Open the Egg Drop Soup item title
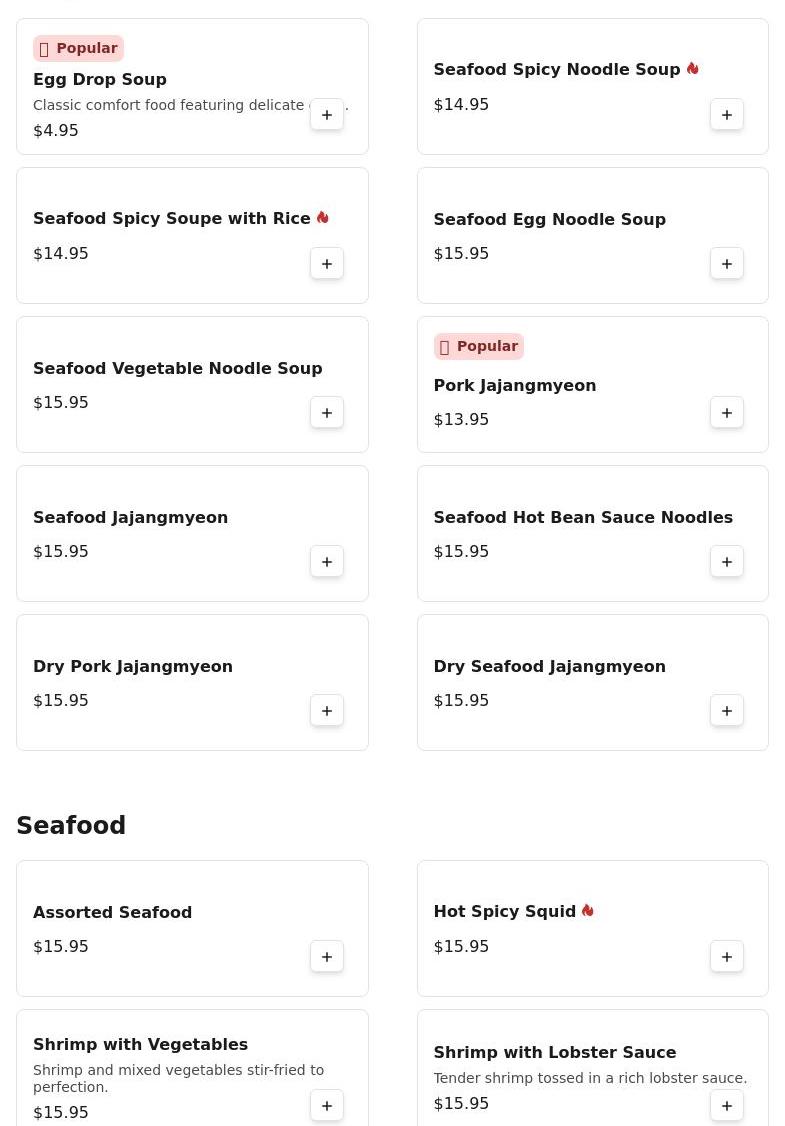Screen dimensions: 785x1126 [100, 80]
